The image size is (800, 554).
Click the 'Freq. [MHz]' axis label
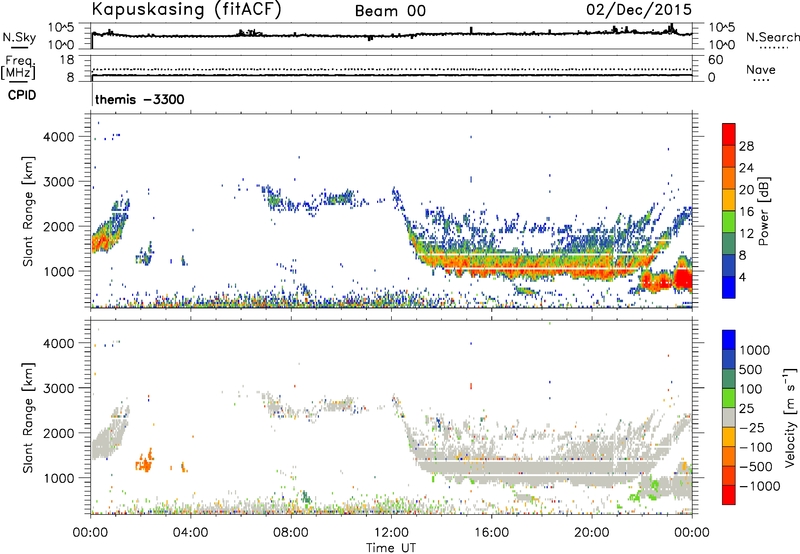(x=18, y=67)
